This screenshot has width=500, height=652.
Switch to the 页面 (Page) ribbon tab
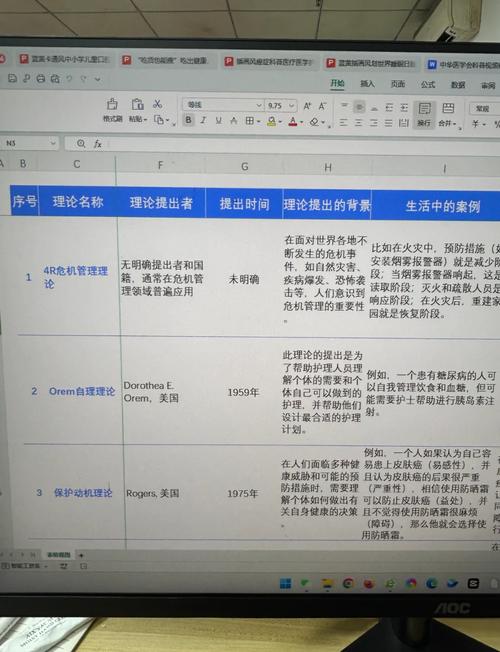point(398,84)
